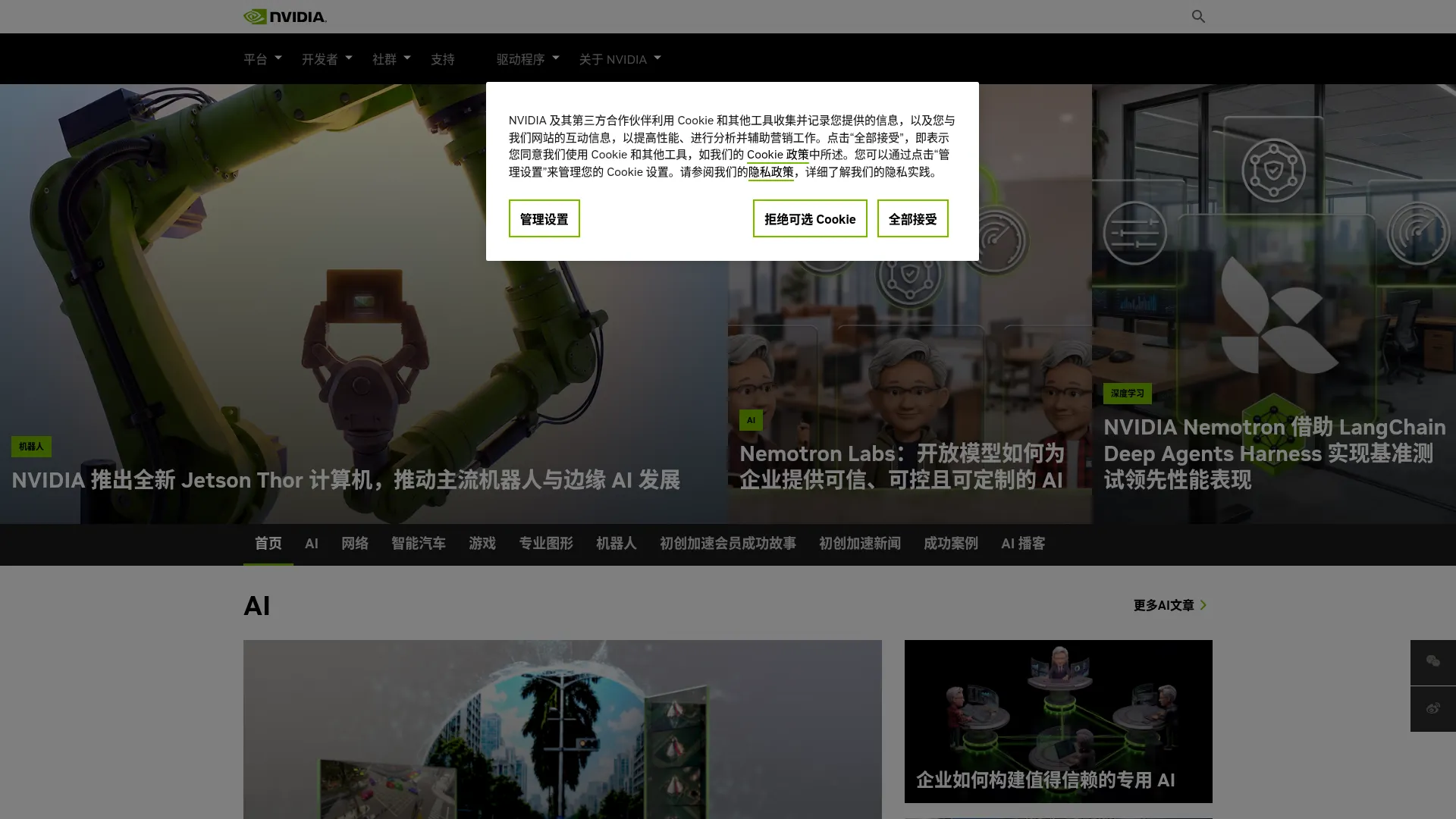Click the arrow next to 更多AI文章
The image size is (1456, 819).
tap(1203, 605)
